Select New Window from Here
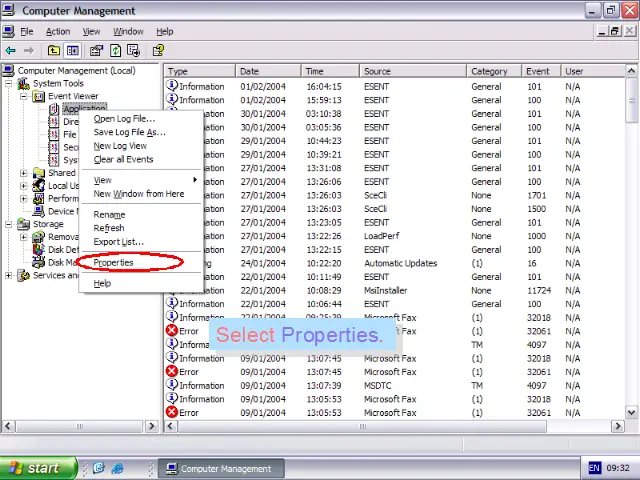 [141, 194]
